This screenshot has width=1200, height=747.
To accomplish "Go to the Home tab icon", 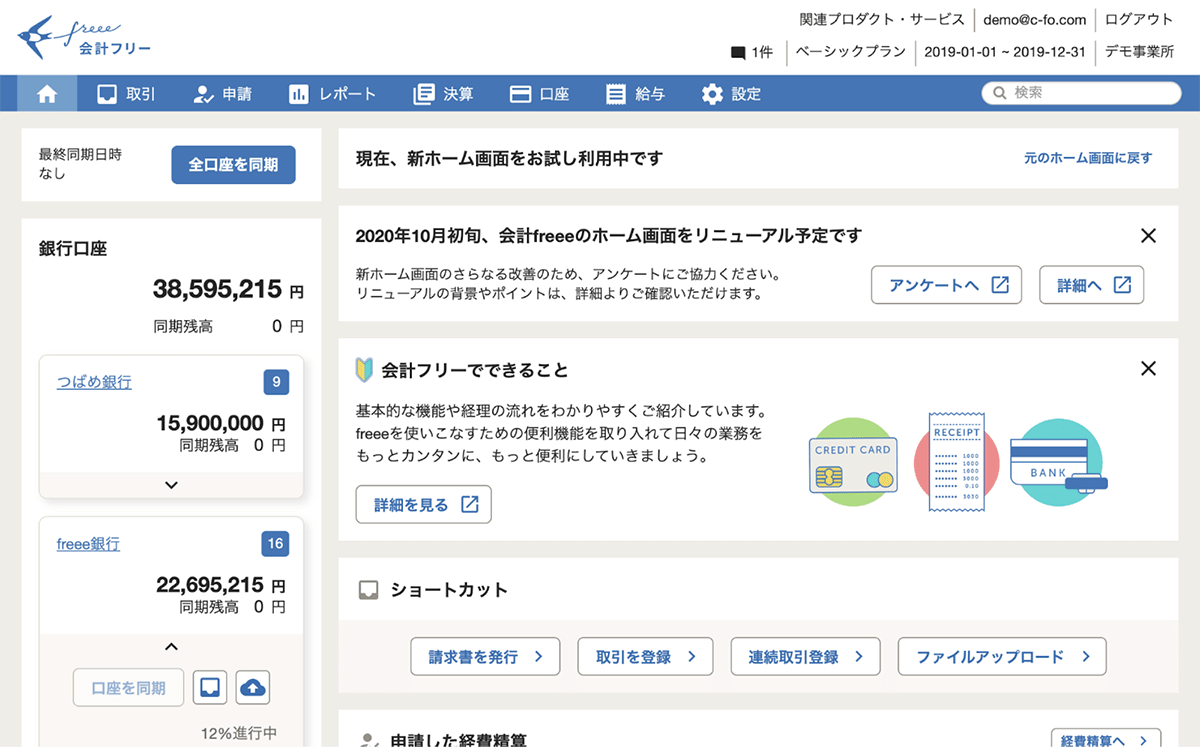I will click(x=47, y=94).
